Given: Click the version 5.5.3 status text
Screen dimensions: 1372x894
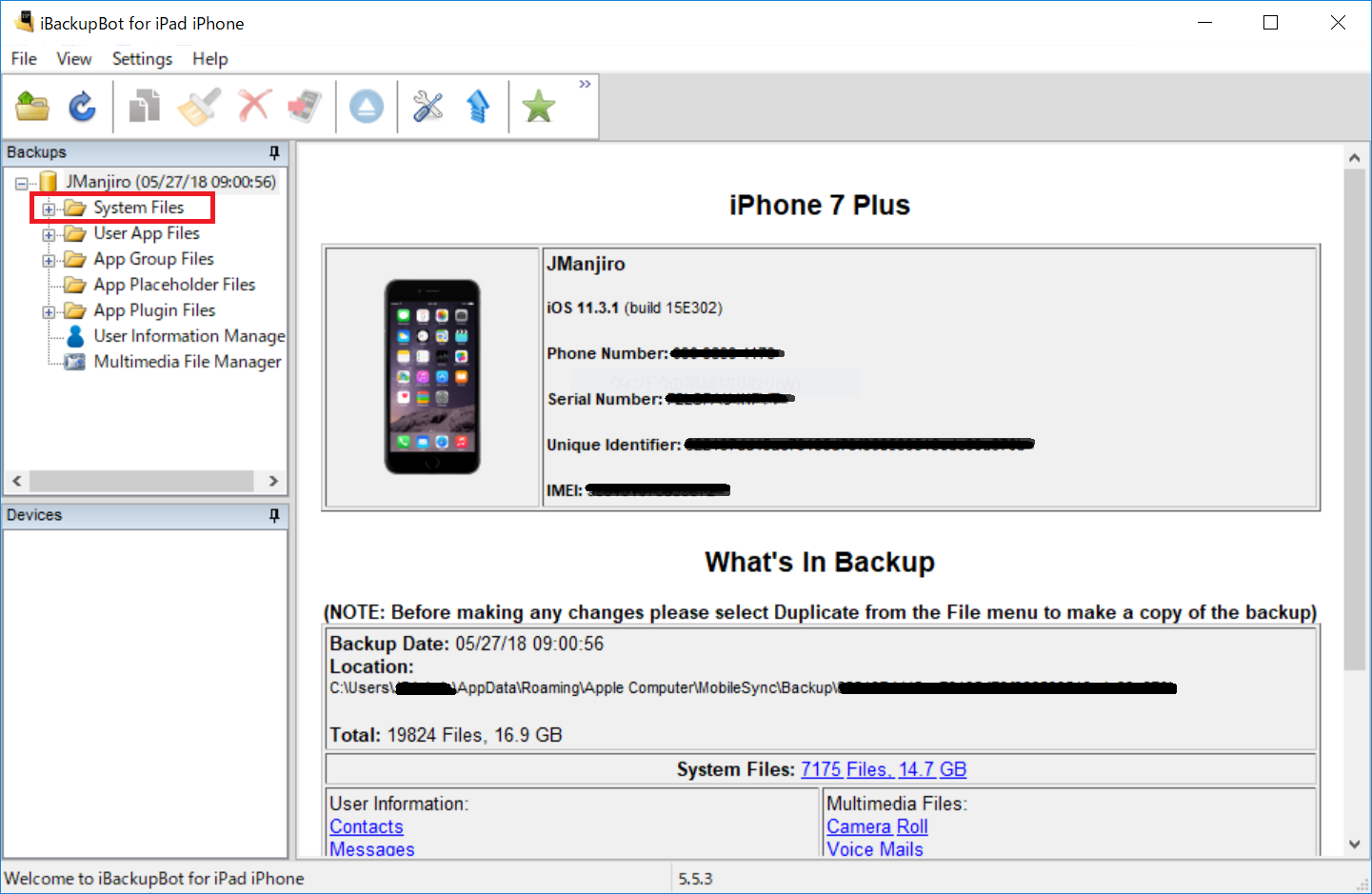Looking at the screenshot, I should pyautogui.click(x=696, y=879).
